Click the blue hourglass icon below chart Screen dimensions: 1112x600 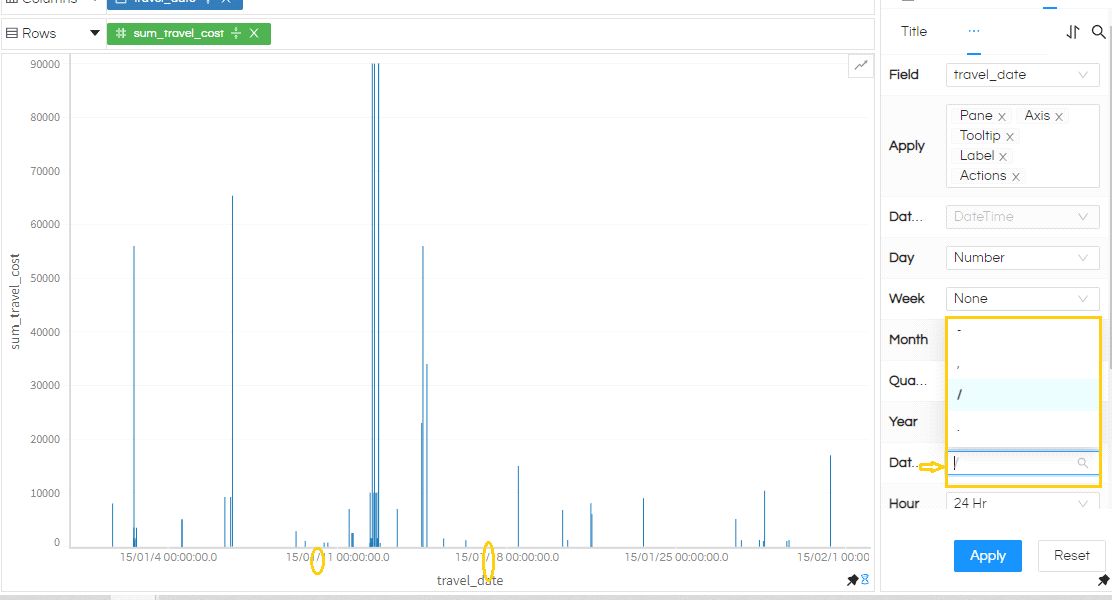tap(865, 580)
